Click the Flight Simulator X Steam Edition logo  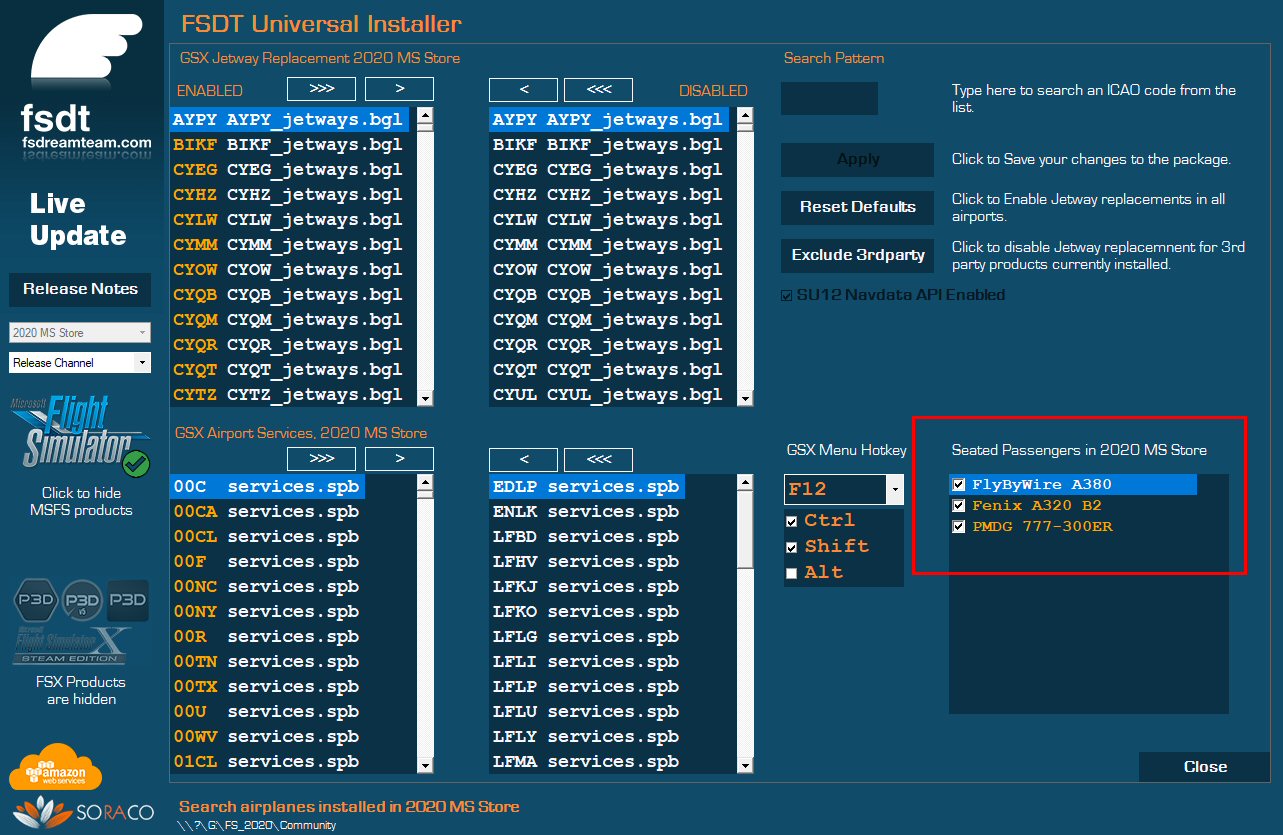[x=72, y=643]
